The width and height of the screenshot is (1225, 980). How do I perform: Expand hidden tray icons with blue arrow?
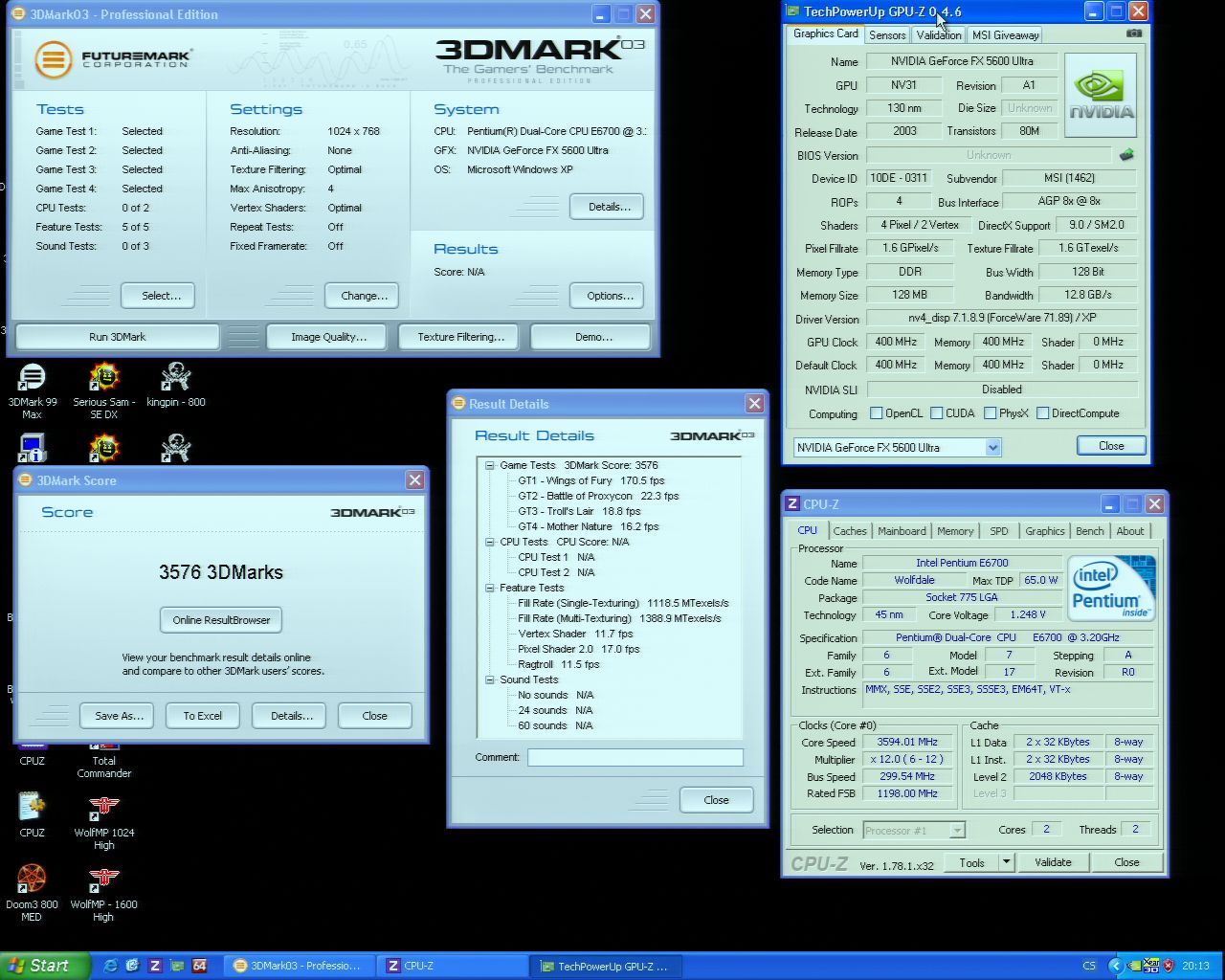click(x=1115, y=966)
